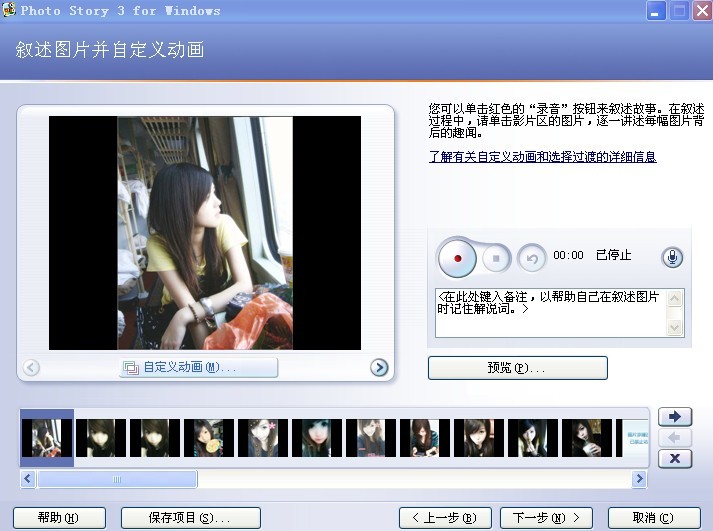This screenshot has height=531, width=713.
Task: Click filmstrip scrollbar left arrow
Action: [27, 480]
